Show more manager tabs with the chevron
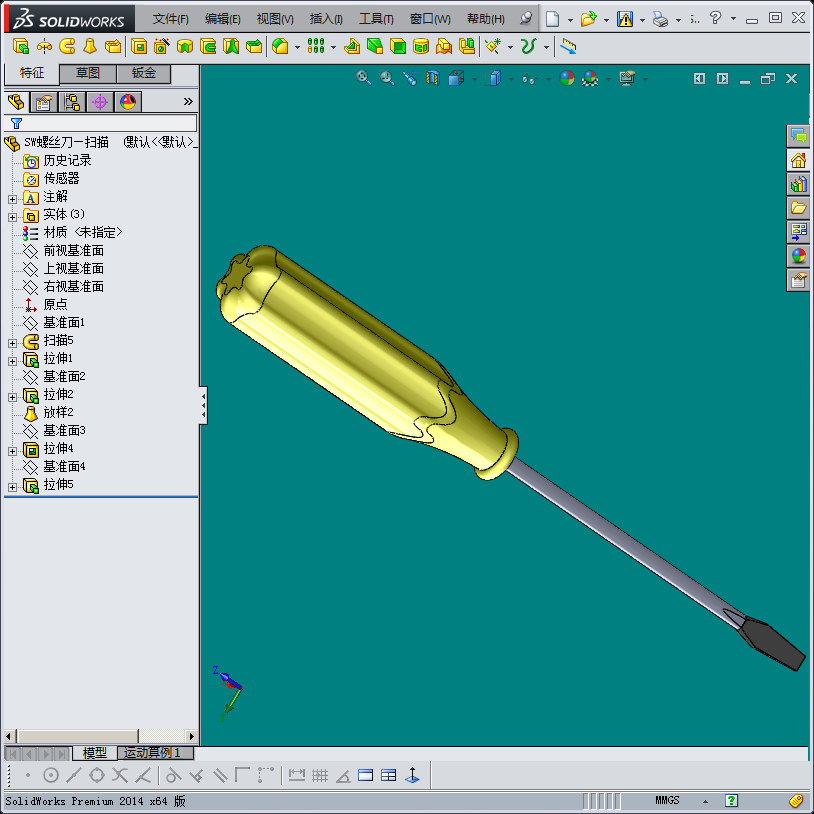 (x=188, y=102)
